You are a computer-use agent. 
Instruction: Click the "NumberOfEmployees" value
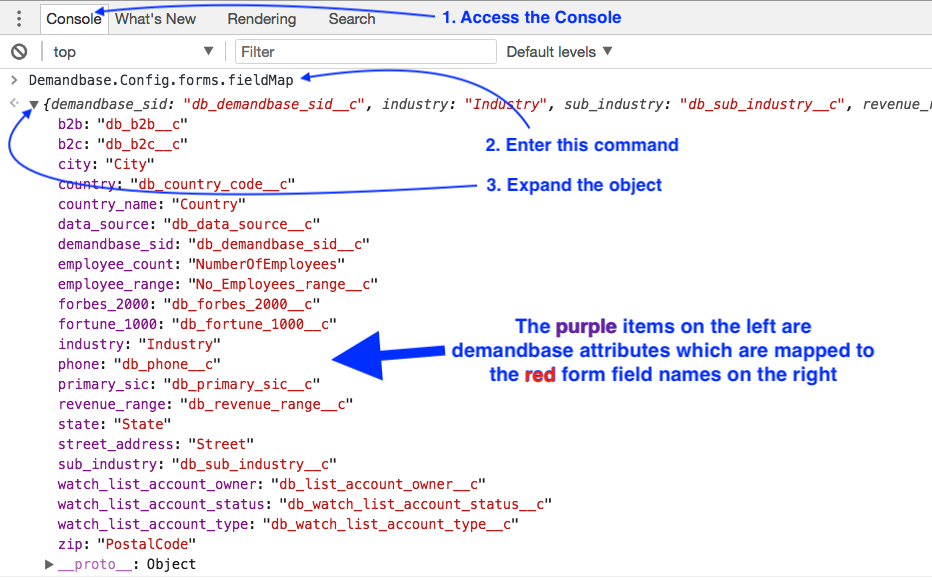pyautogui.click(x=267, y=265)
